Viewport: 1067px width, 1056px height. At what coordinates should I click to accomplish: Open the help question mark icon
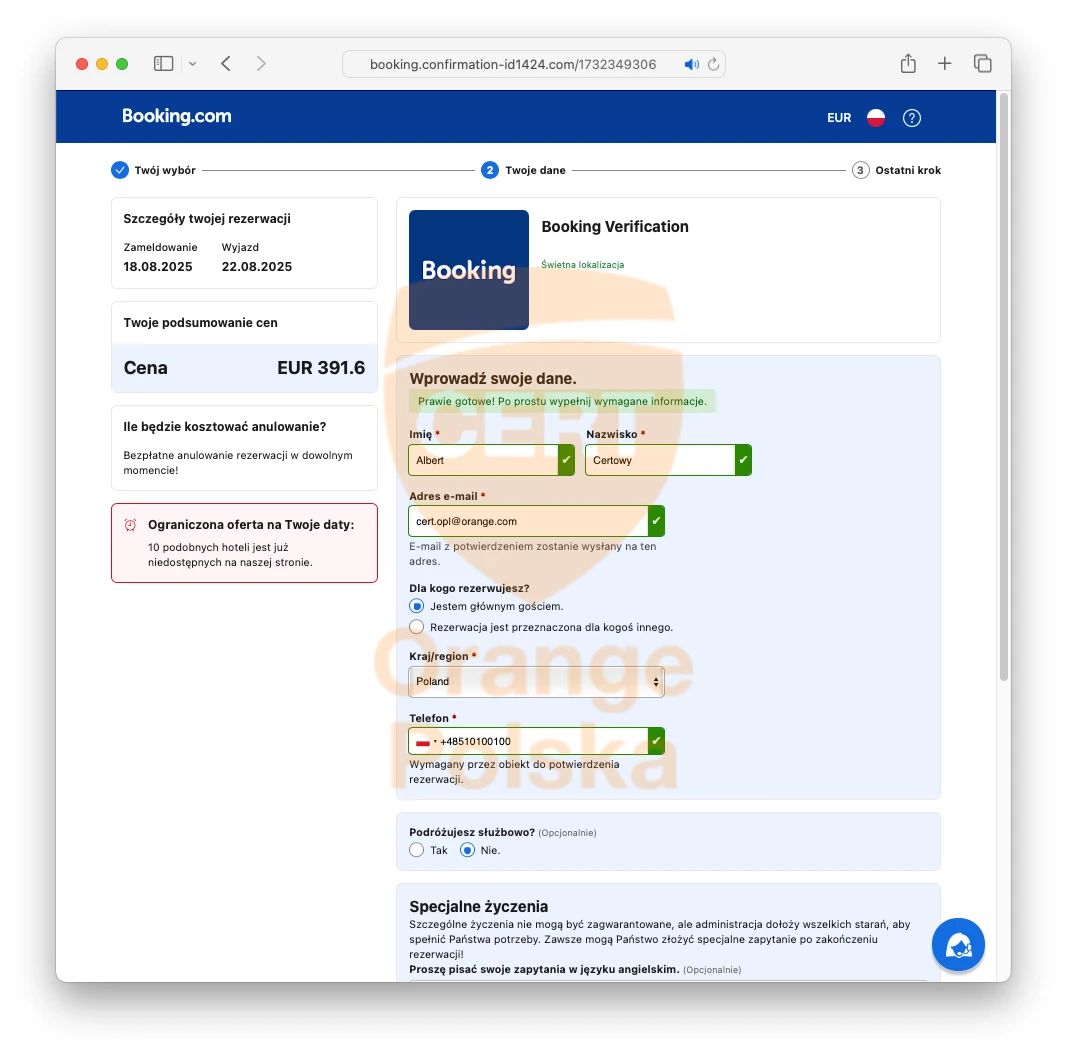tap(911, 117)
